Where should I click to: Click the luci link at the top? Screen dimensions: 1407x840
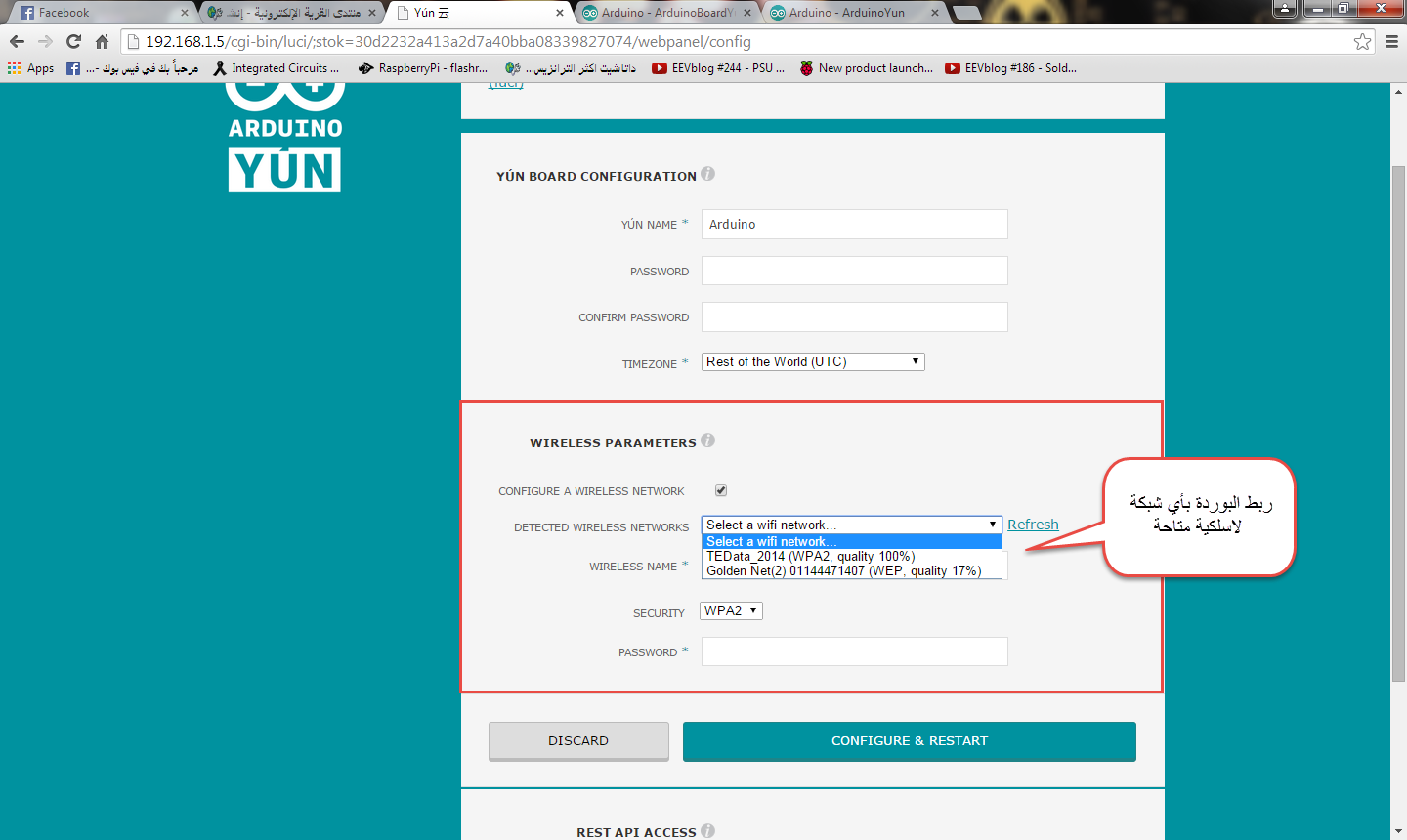coord(505,85)
